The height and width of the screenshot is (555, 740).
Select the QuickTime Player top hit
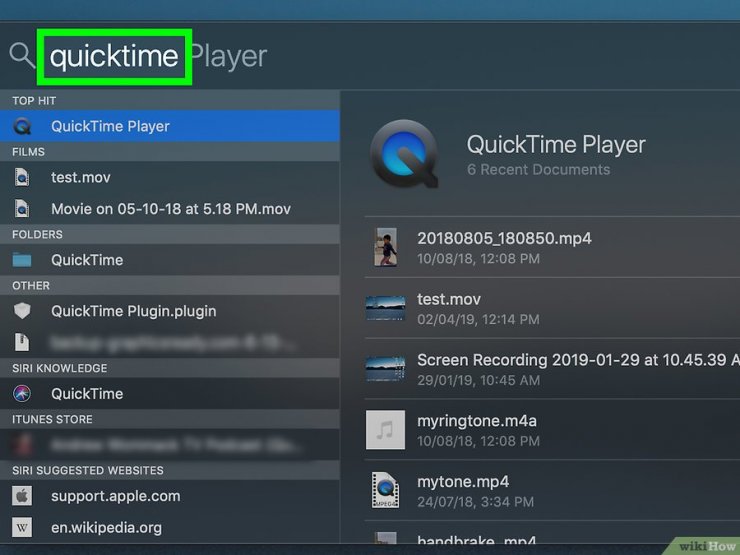pos(170,126)
